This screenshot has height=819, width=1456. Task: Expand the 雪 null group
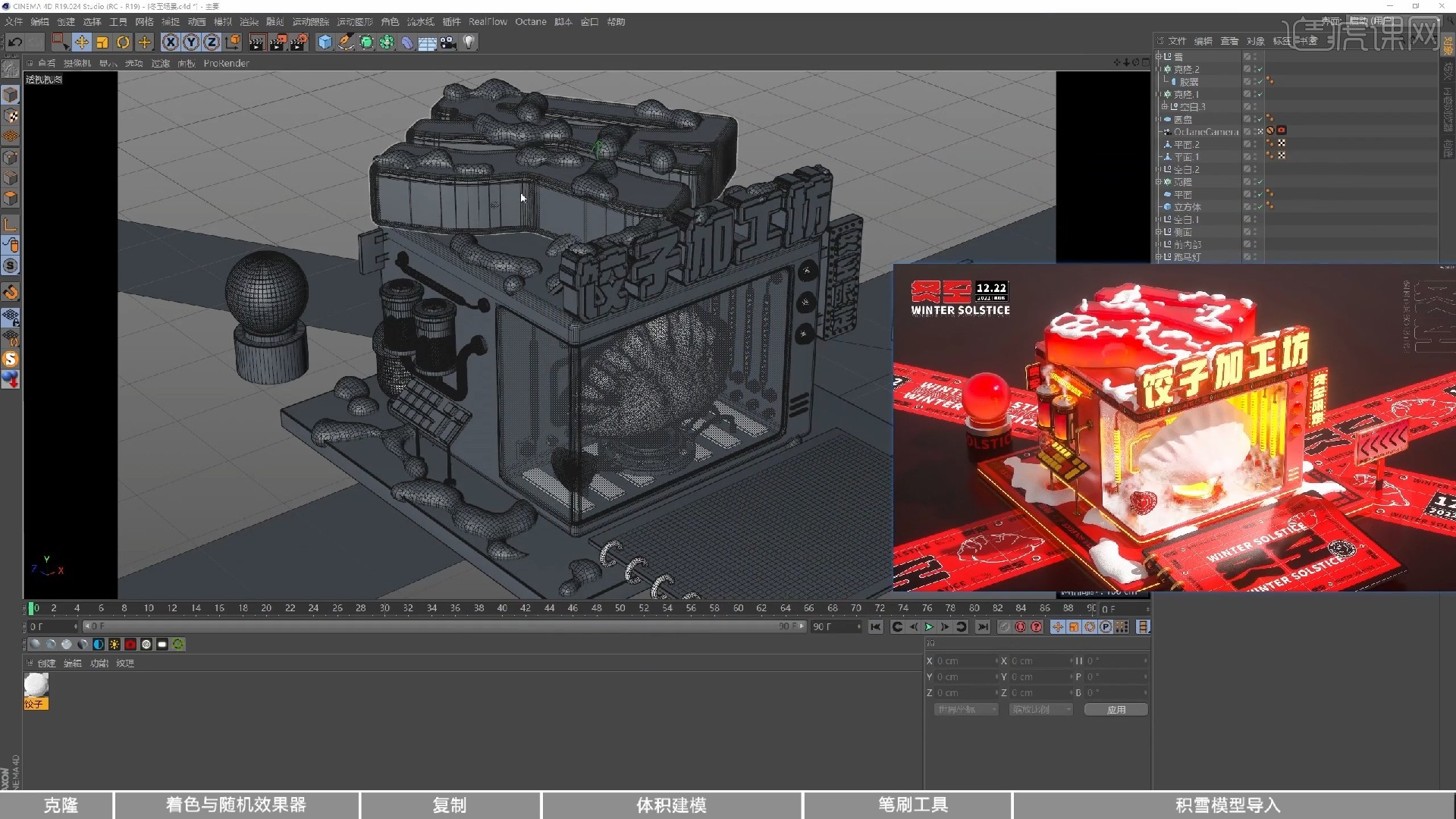(x=1158, y=57)
